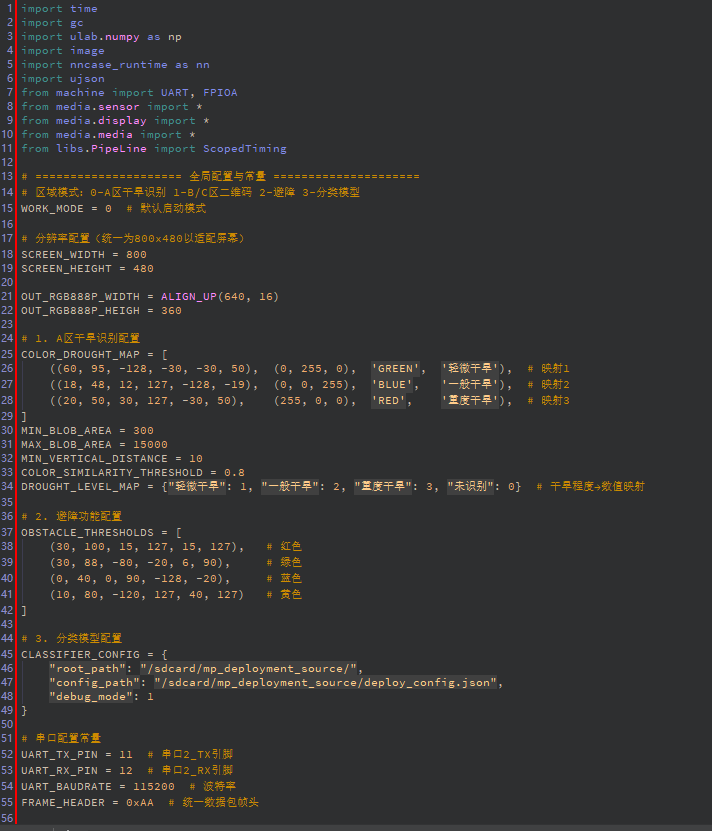Click the MAX_BLOB_AREA value 15000
Image resolution: width=712 pixels, height=831 pixels.
pyautogui.click(x=150, y=444)
